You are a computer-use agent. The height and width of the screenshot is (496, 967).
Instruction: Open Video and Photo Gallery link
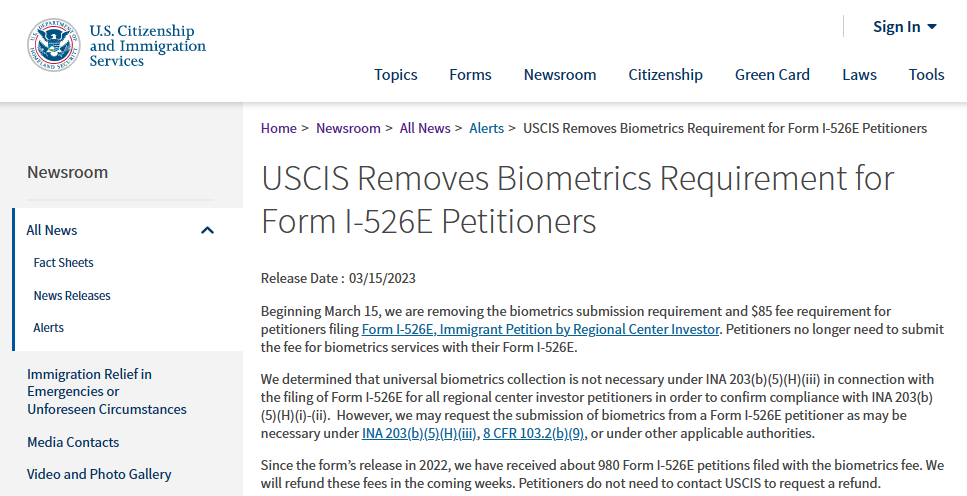coord(99,474)
